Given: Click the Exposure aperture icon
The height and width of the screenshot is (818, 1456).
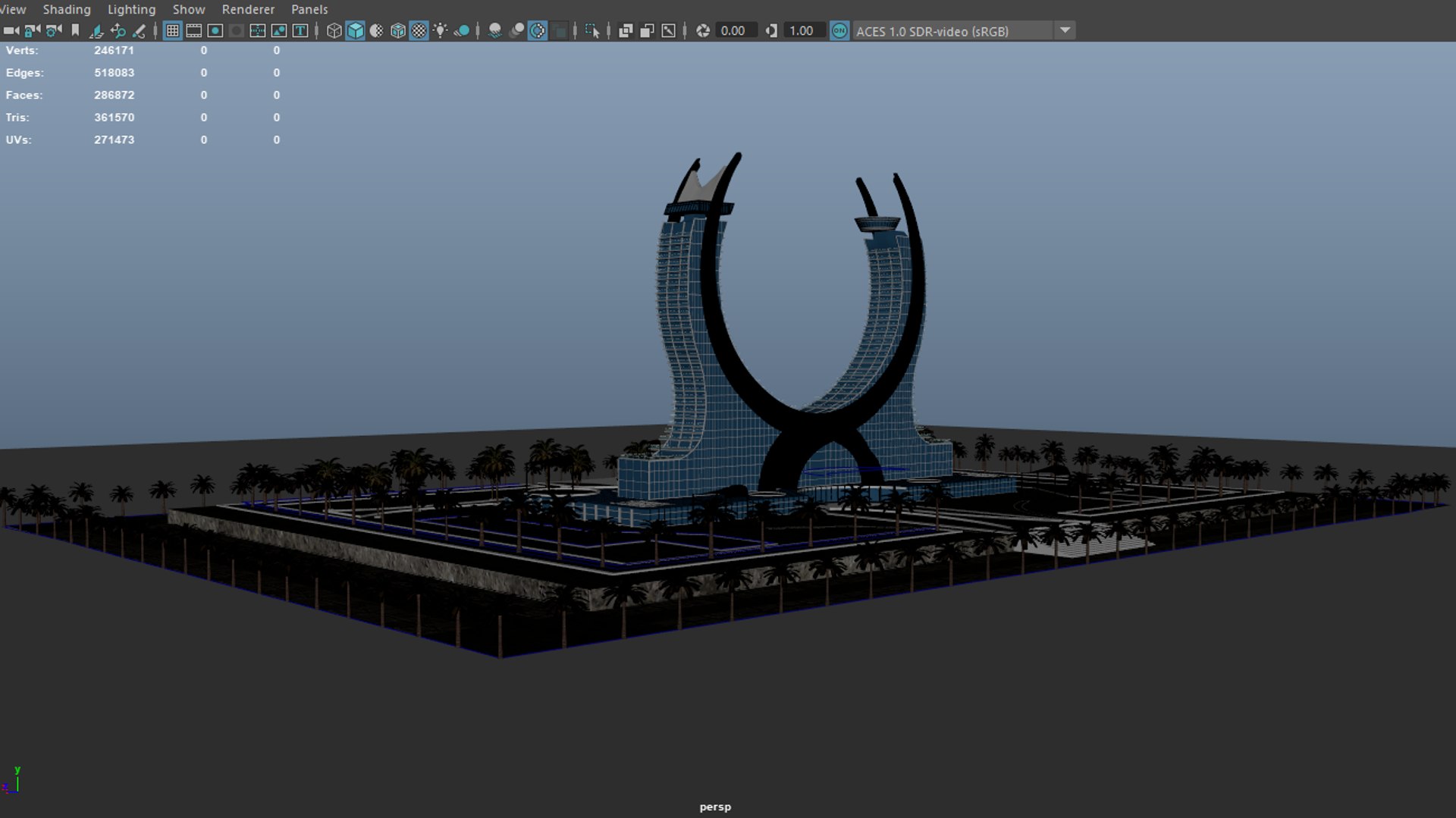Looking at the screenshot, I should 703,31.
